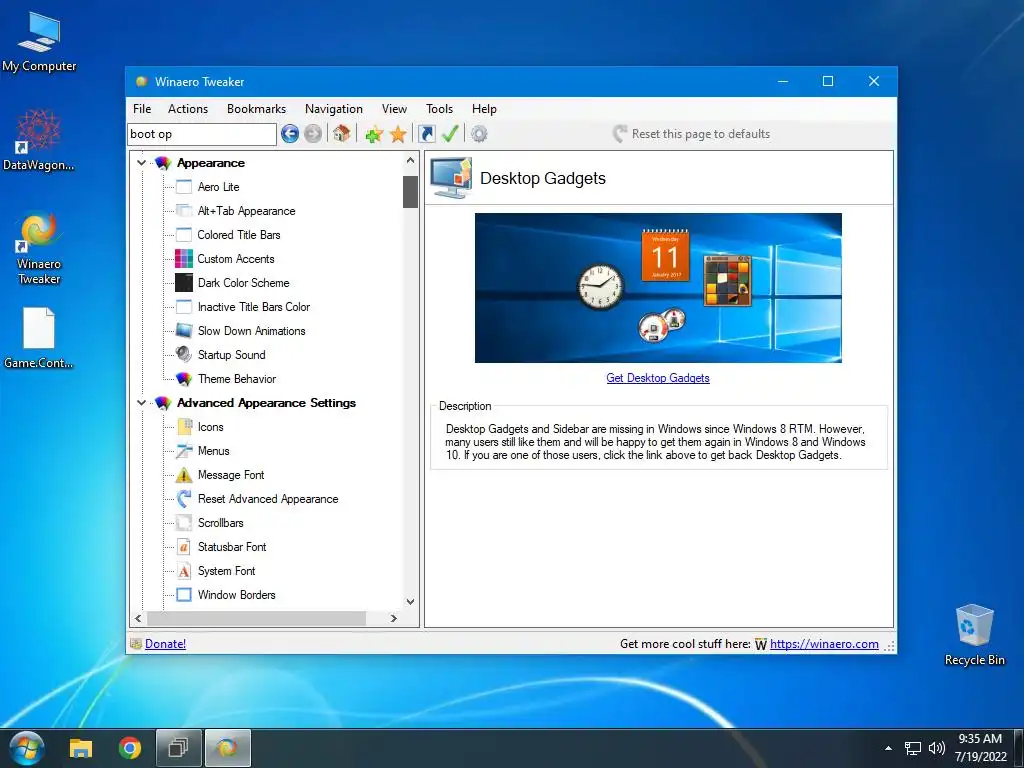Click the Windows Start orb
Image resolution: width=1024 pixels, height=768 pixels.
coord(26,748)
